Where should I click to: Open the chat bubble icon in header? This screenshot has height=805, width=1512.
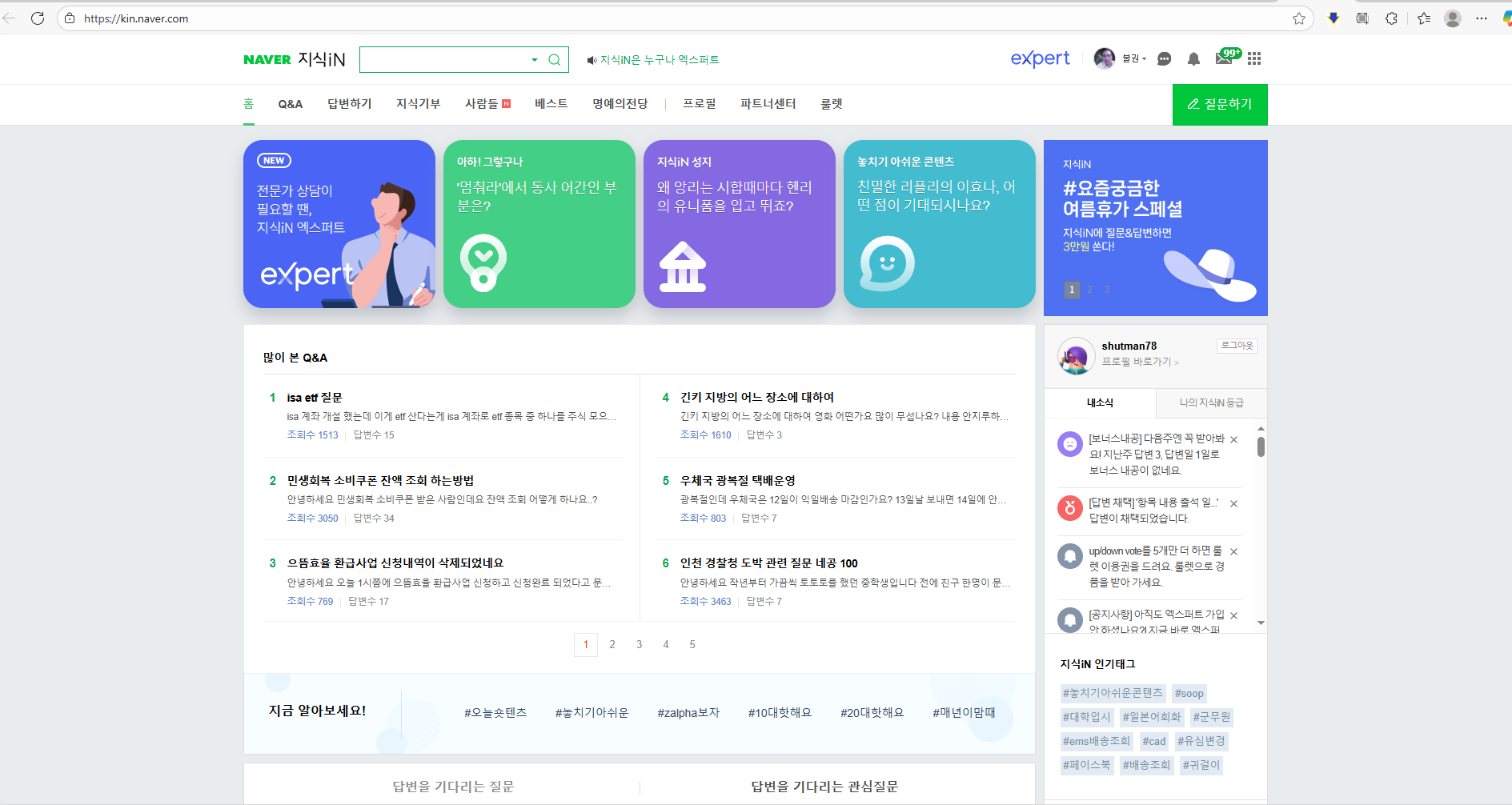[x=1165, y=58]
